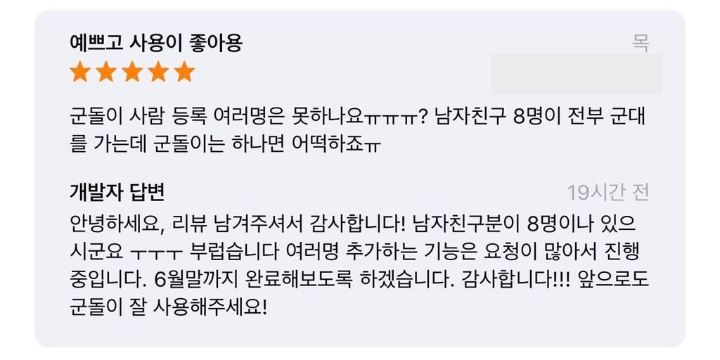Click review text starting with 군돌이 사람 등록
The image size is (720, 360).
[358, 118]
